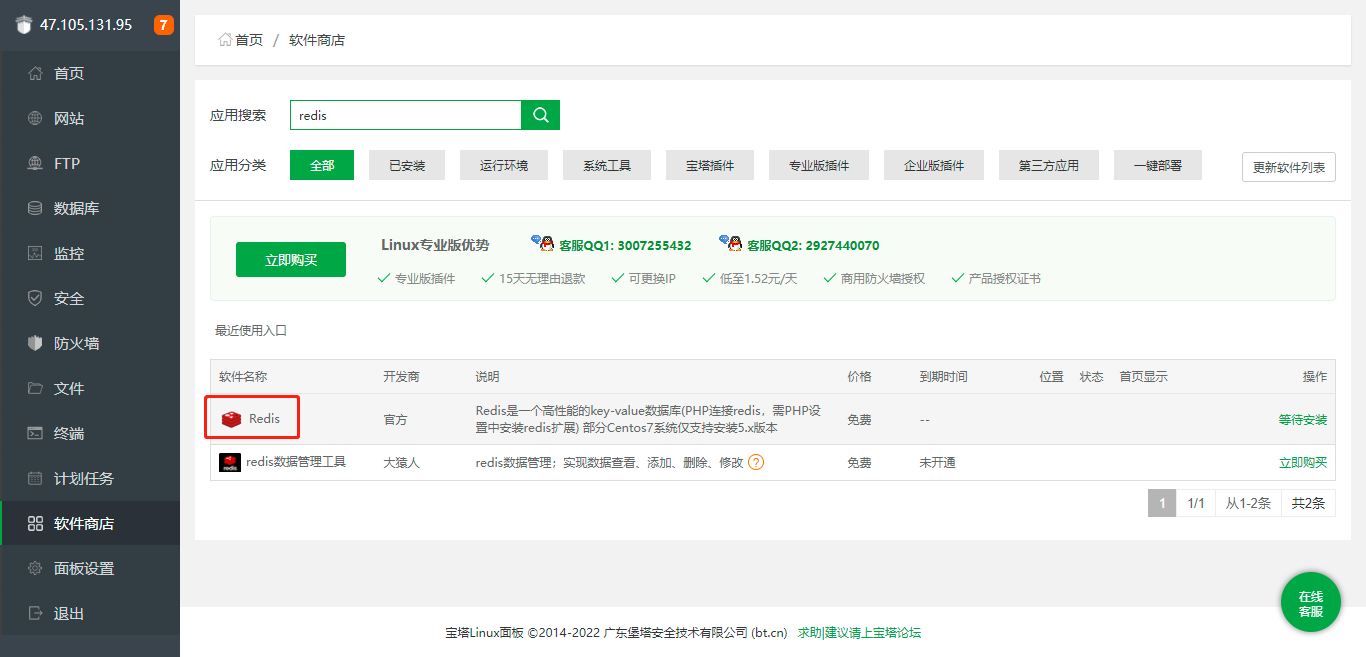
Task: Click the 文件 folder sidebar icon
Action: tap(35, 388)
